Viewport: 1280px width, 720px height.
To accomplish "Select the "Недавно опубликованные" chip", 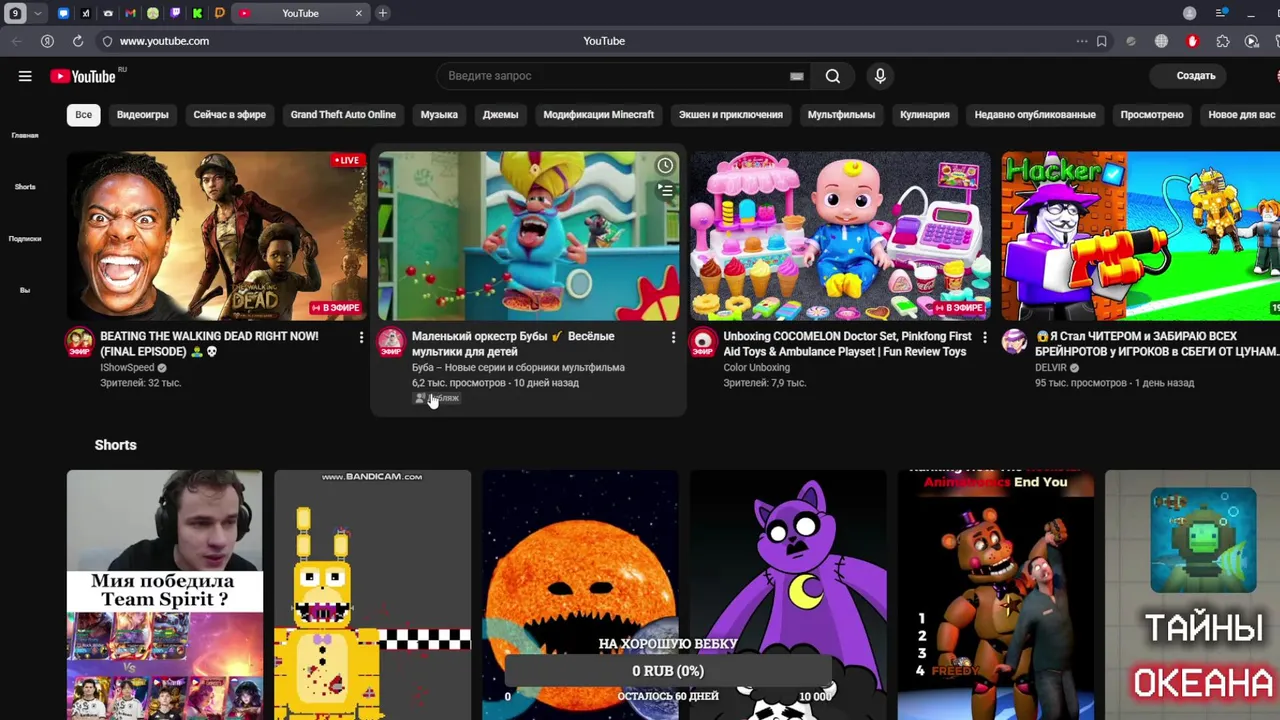I will pyautogui.click(x=1035, y=114).
